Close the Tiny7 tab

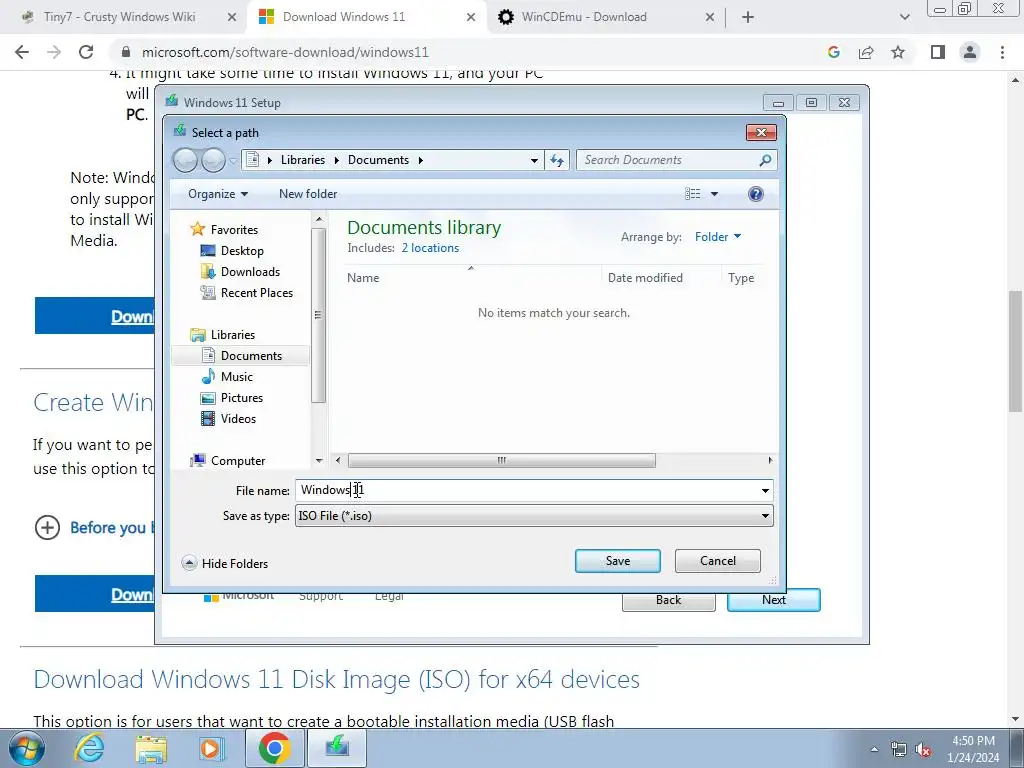[231, 18]
